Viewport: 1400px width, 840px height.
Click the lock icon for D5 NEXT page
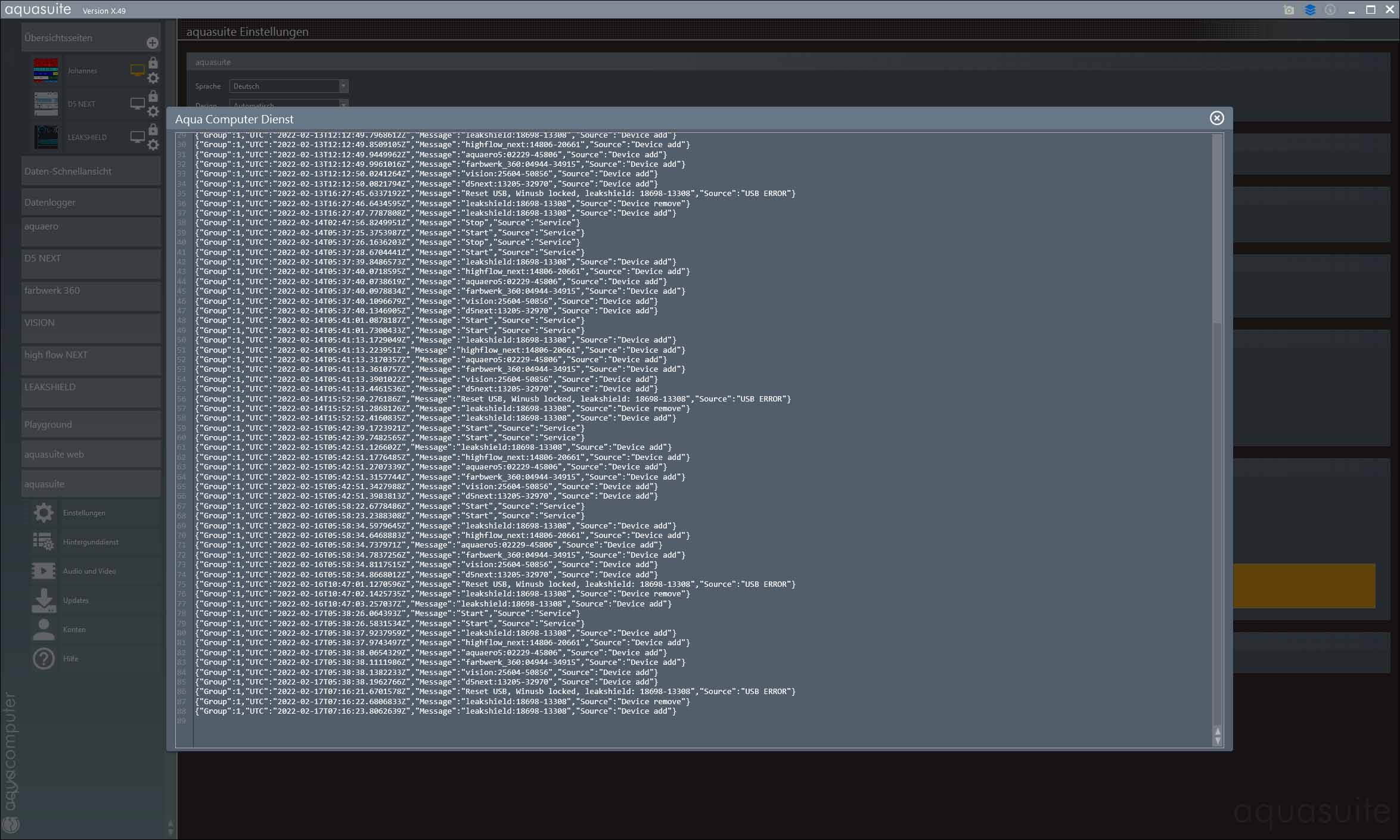coord(153,96)
